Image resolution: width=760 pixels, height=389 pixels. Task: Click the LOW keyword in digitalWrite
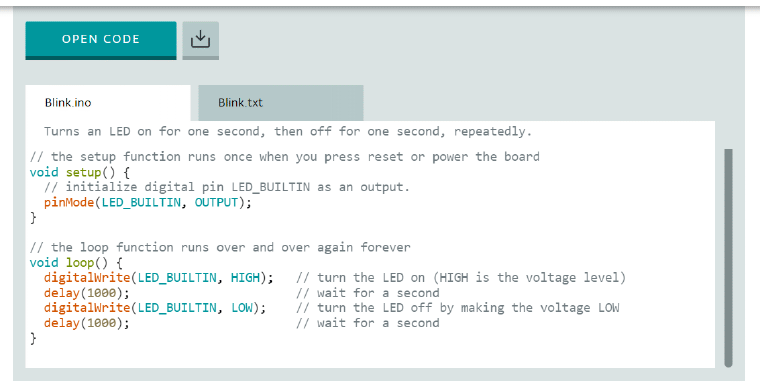[x=241, y=308]
